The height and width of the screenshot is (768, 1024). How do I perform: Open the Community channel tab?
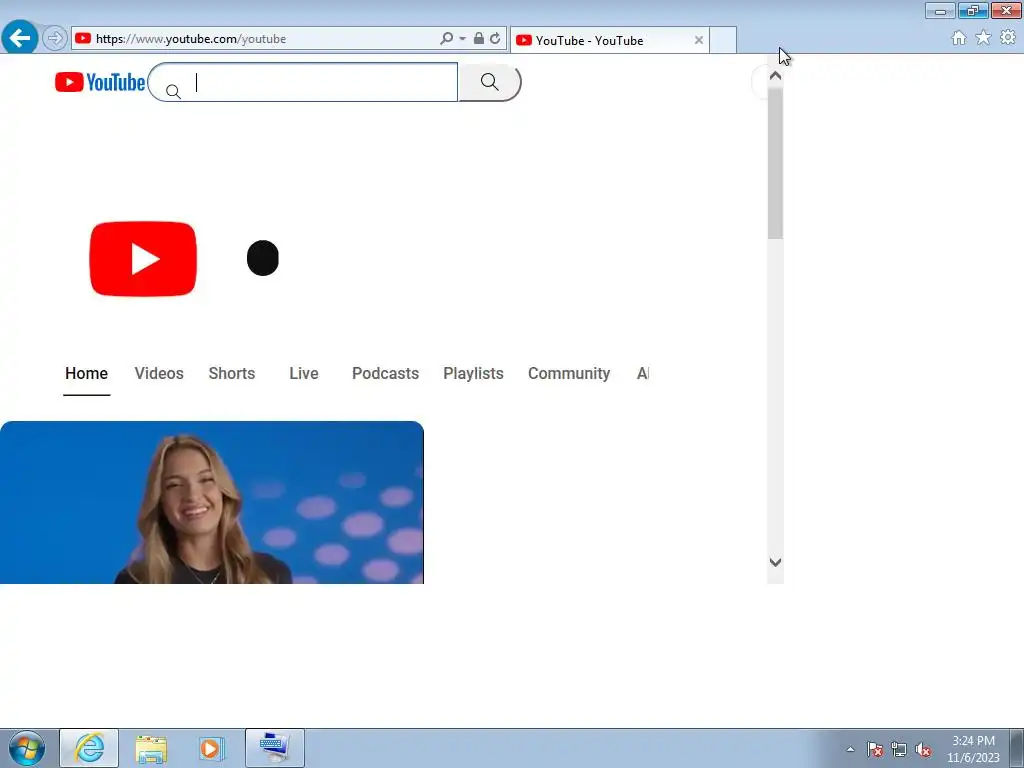pos(569,374)
